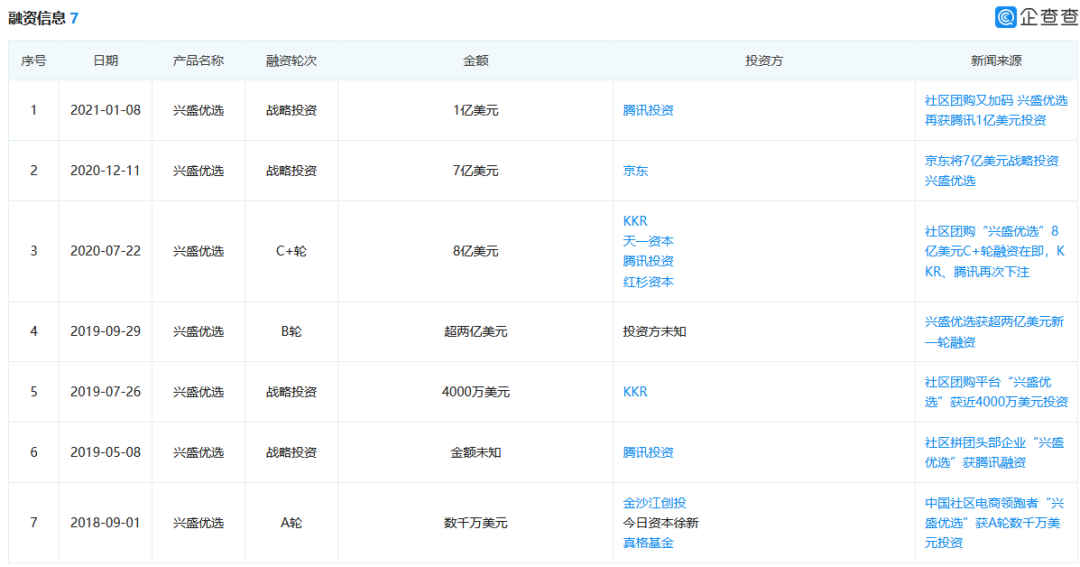The height and width of the screenshot is (567, 1080).
Task: Click 兴盛优选 product name in the 2019-05-08 row
Action: click(x=198, y=453)
